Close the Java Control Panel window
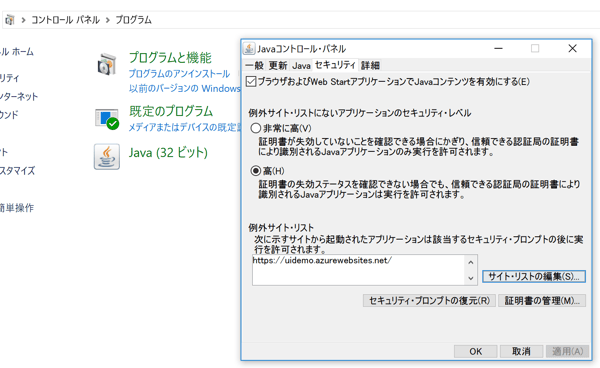 pyautogui.click(x=572, y=49)
